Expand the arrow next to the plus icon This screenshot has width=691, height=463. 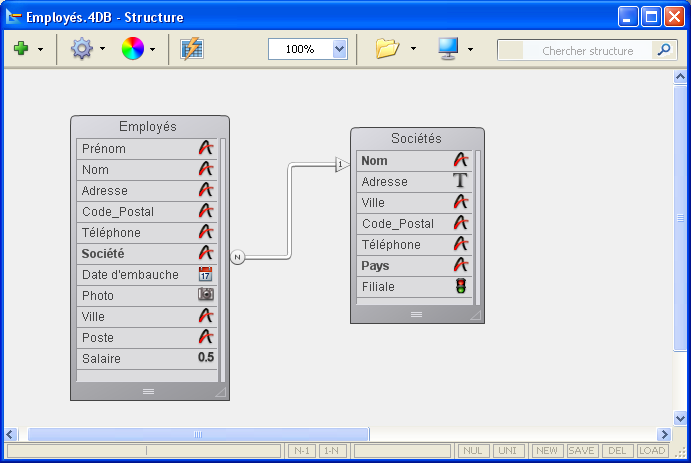[x=40, y=49]
